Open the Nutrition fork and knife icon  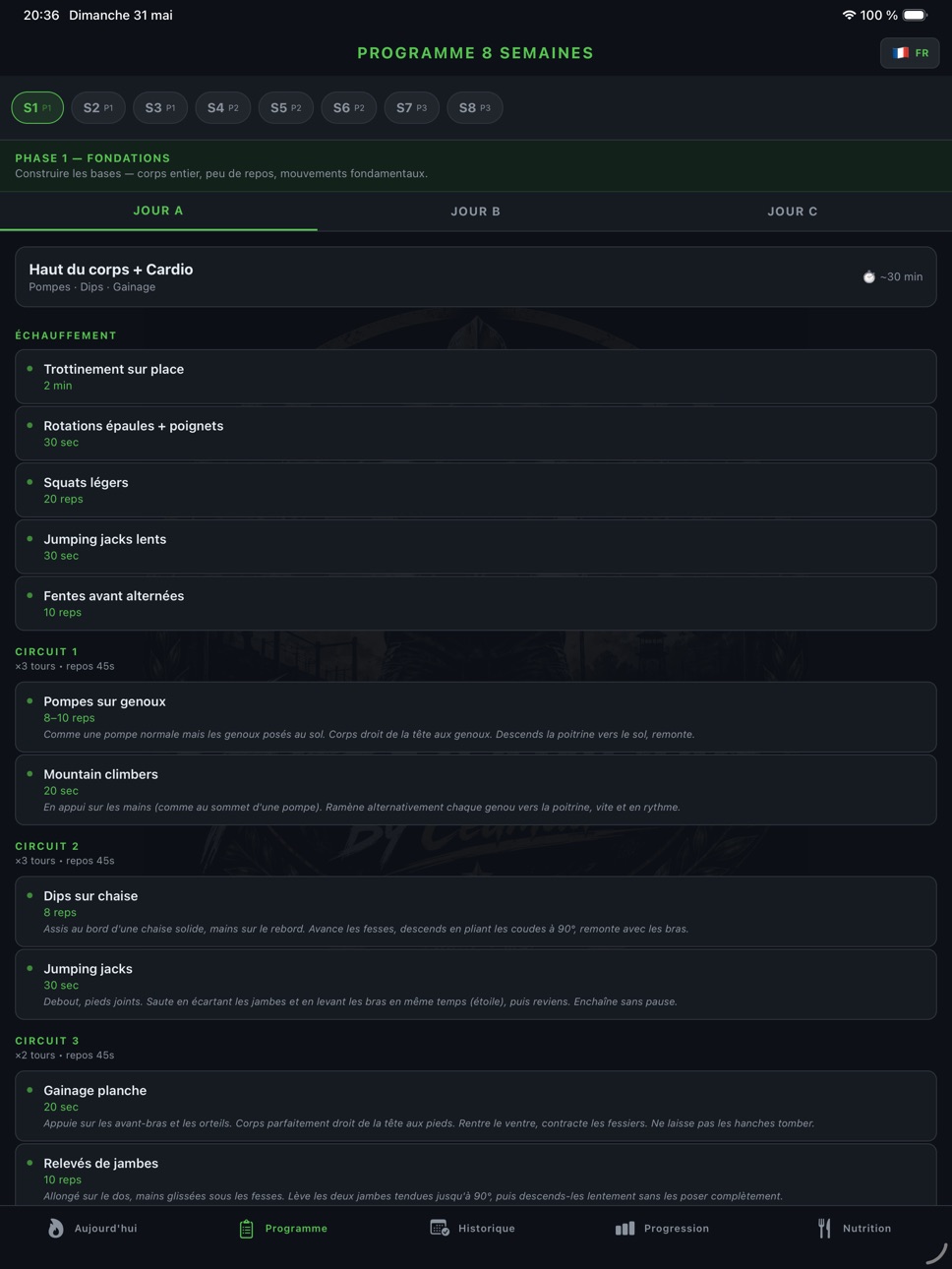[824, 1228]
